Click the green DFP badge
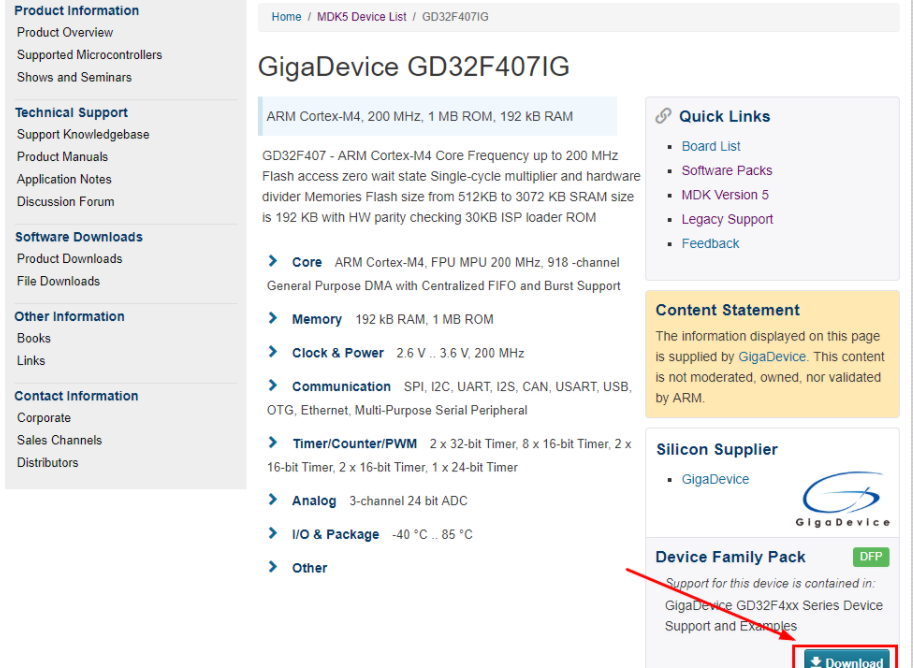This screenshot has height=668, width=913. 871,556
